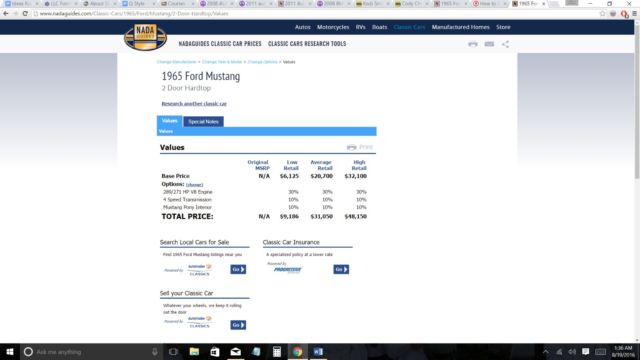The height and width of the screenshot is (360, 640).
Task: Go to Classic Car Insurance
Action: point(341,269)
